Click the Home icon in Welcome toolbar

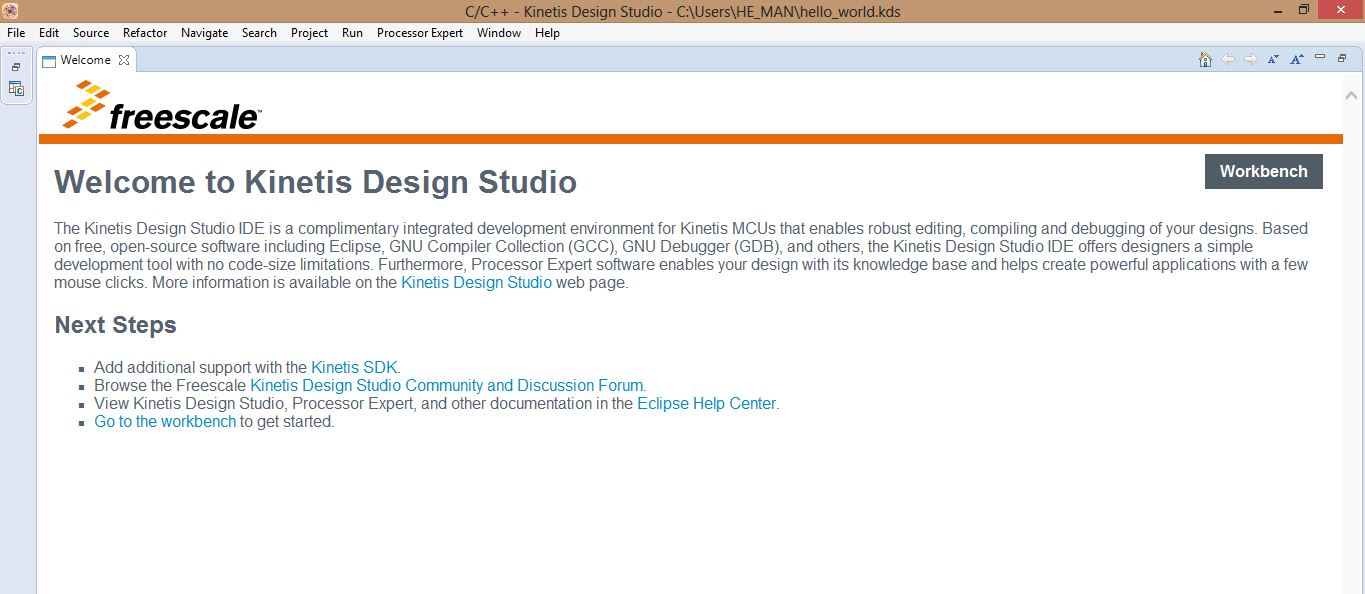click(x=1205, y=60)
